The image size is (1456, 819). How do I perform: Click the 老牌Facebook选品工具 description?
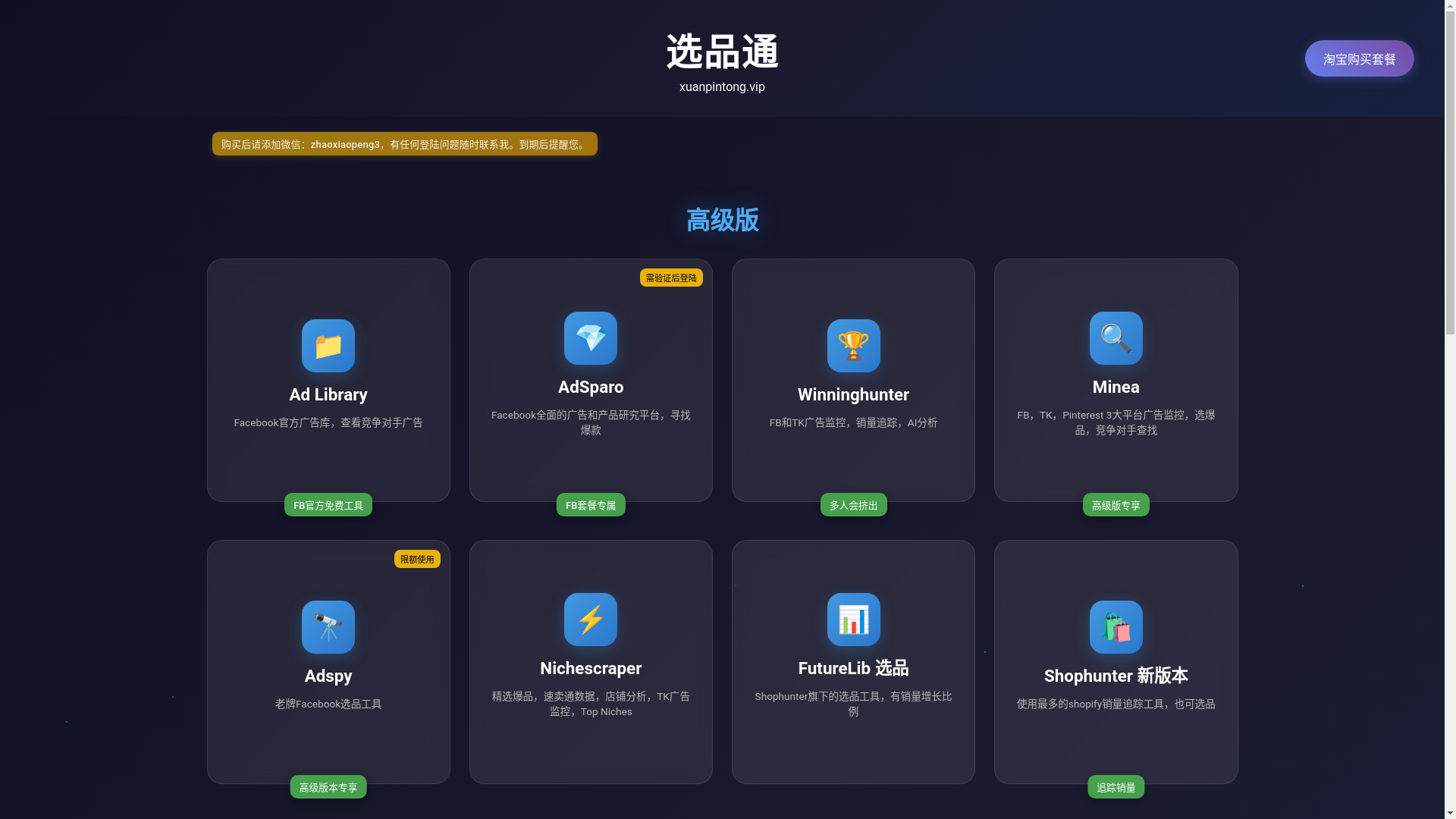328,704
